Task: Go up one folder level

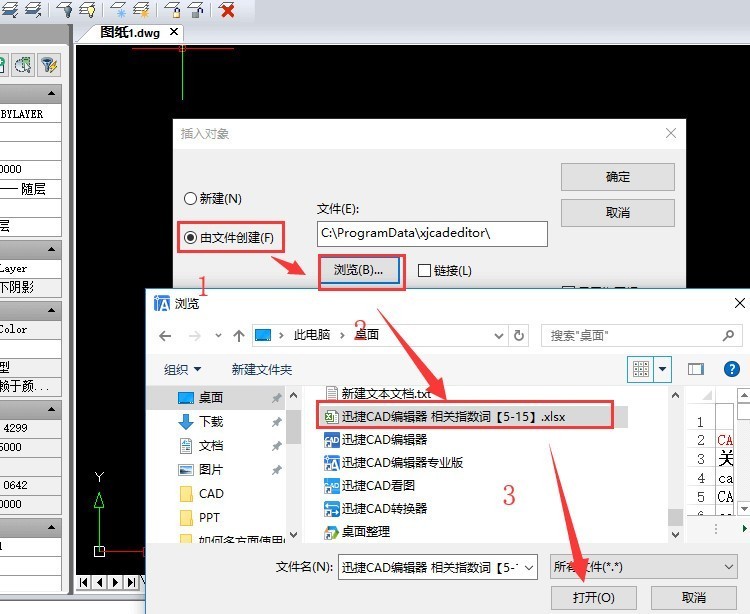Action: pos(239,336)
